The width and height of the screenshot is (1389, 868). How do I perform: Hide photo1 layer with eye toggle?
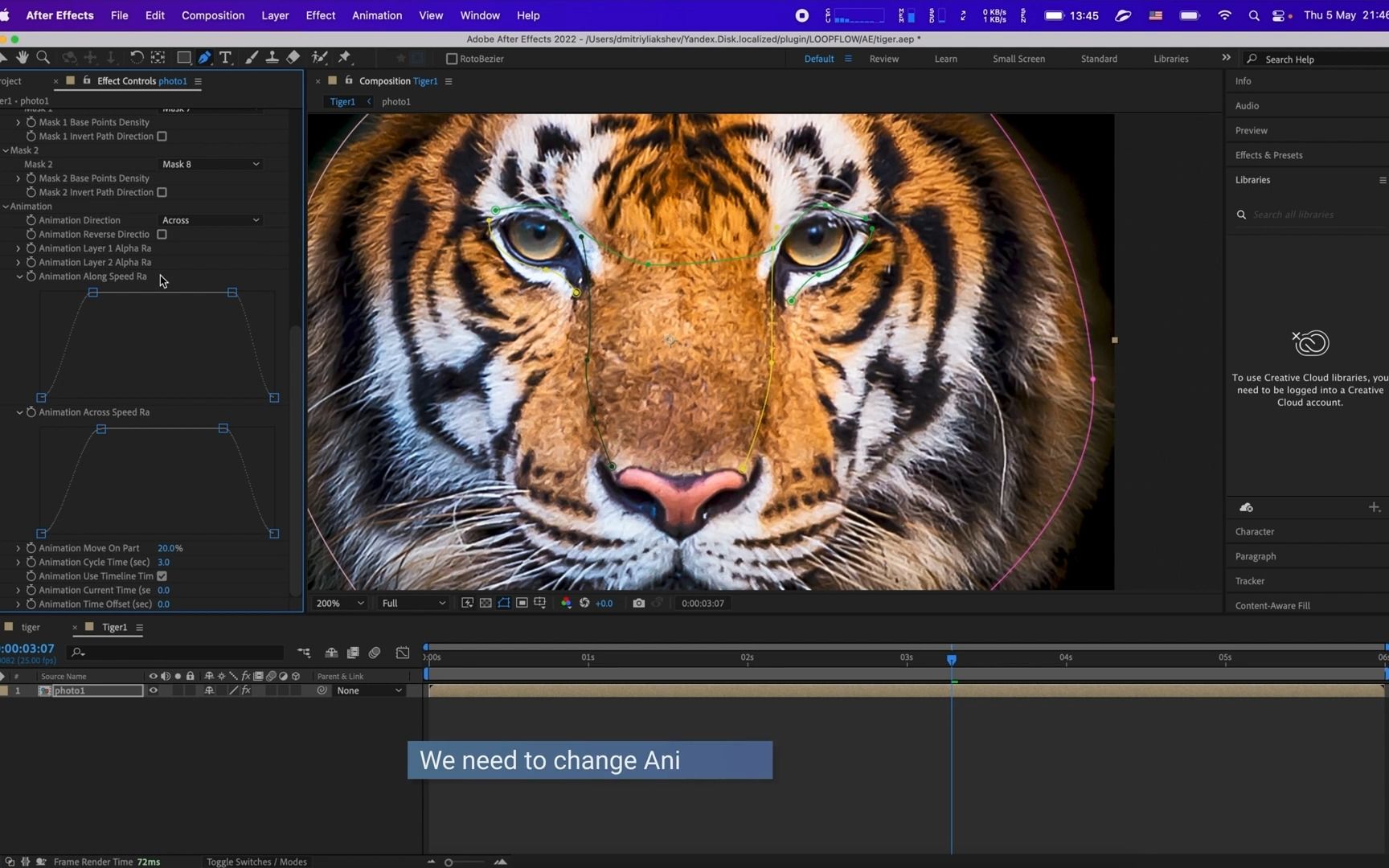pyautogui.click(x=154, y=690)
